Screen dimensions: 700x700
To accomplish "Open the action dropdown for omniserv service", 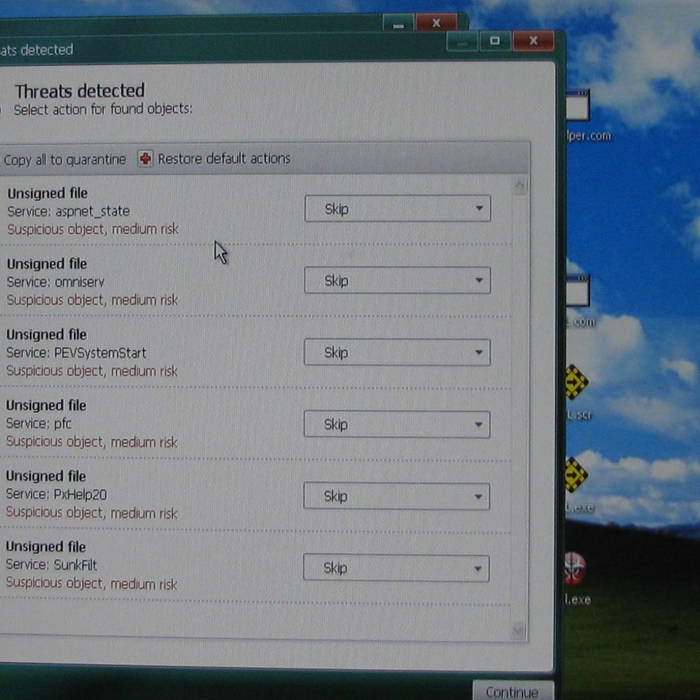I will [397, 280].
